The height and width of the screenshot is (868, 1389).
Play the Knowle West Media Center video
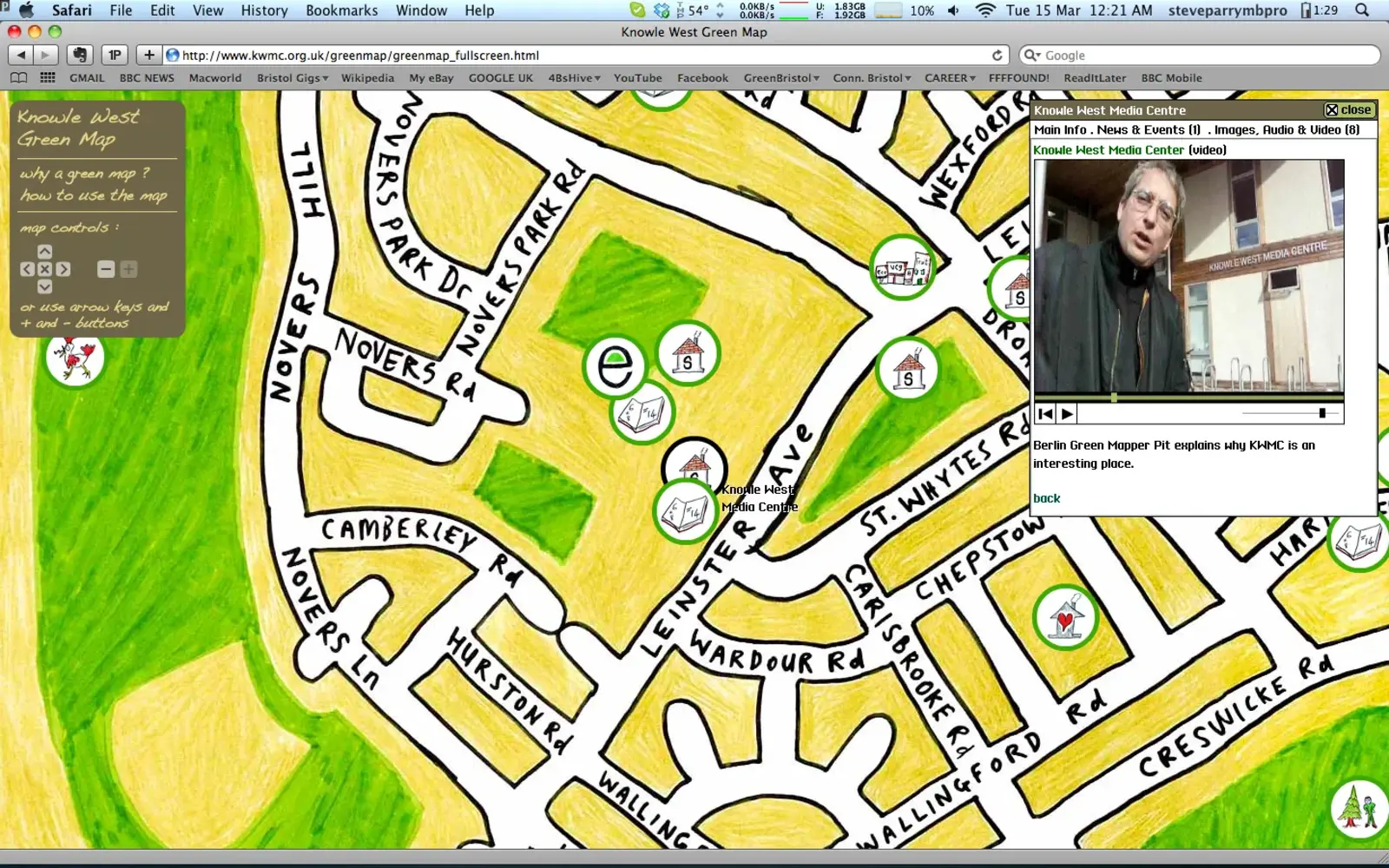(1067, 414)
